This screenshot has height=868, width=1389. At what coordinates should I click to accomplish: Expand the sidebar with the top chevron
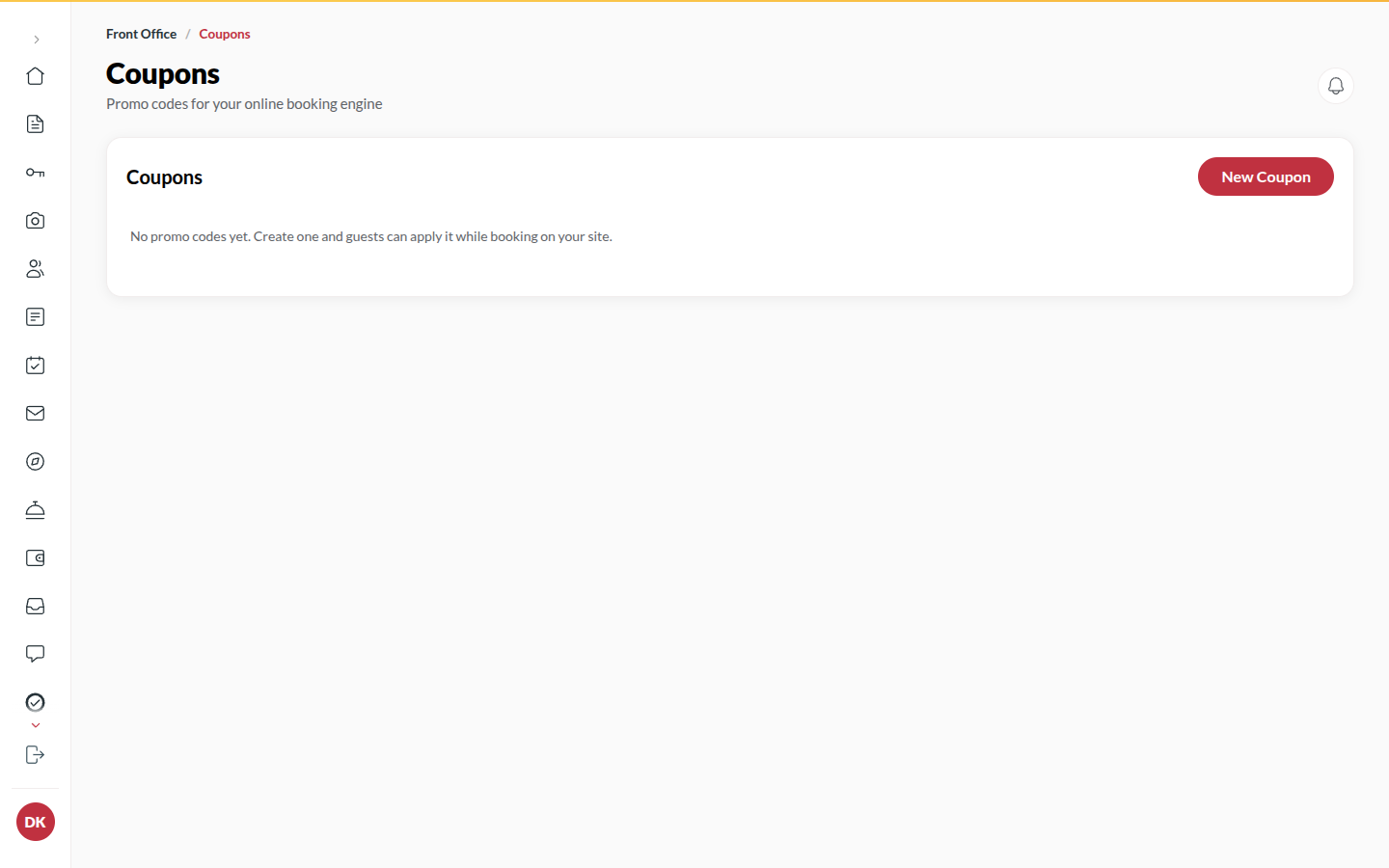point(36,40)
